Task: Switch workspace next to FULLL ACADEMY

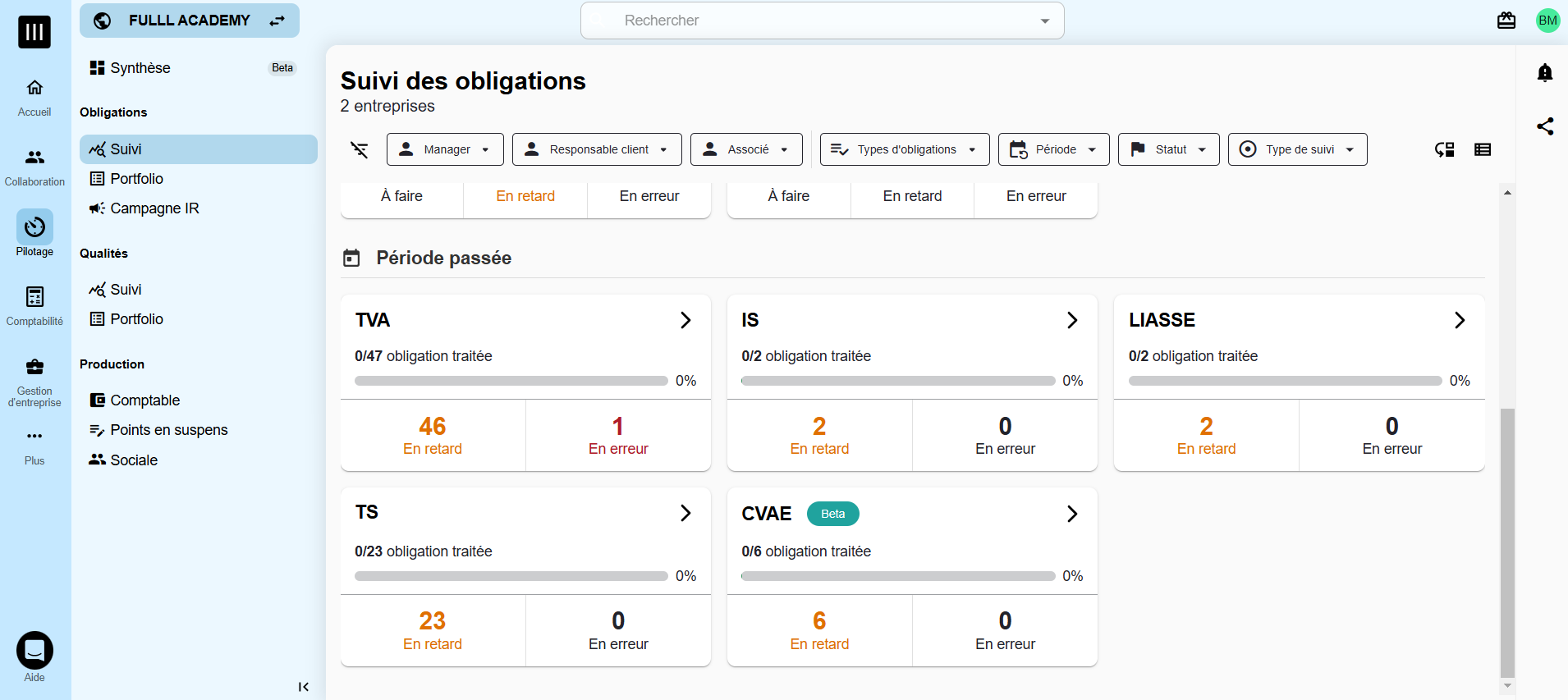Action: [x=277, y=21]
